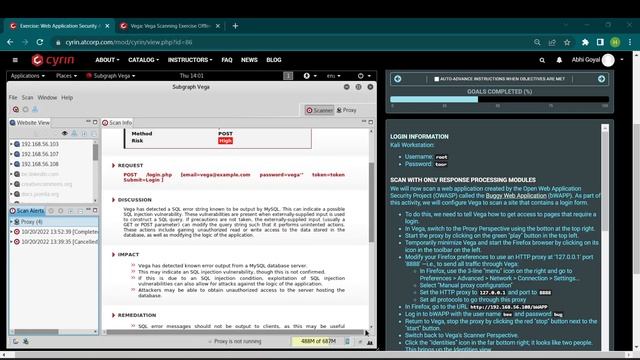Open the CATALOG dropdown menu
Viewport: 640px width, 360px height.
[x=144, y=60]
